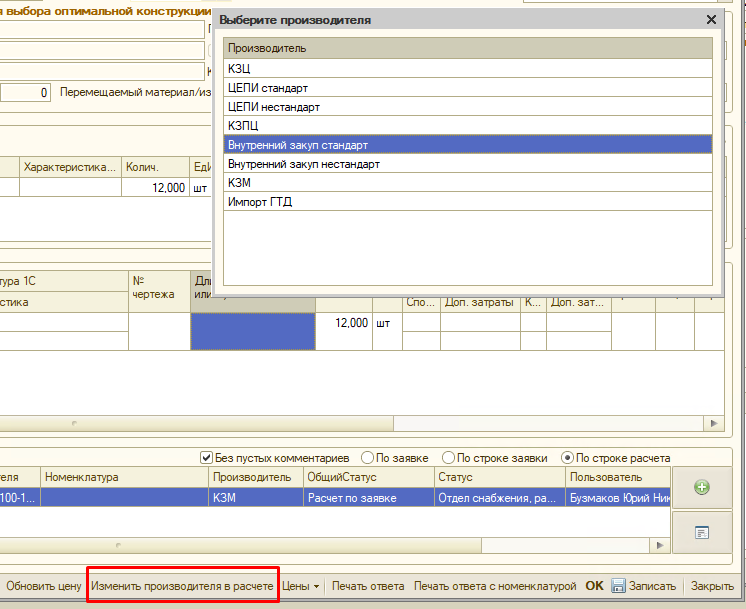Choose Импорт ГТД manufacturer row
Screen dimensions: 746x609
point(468,202)
